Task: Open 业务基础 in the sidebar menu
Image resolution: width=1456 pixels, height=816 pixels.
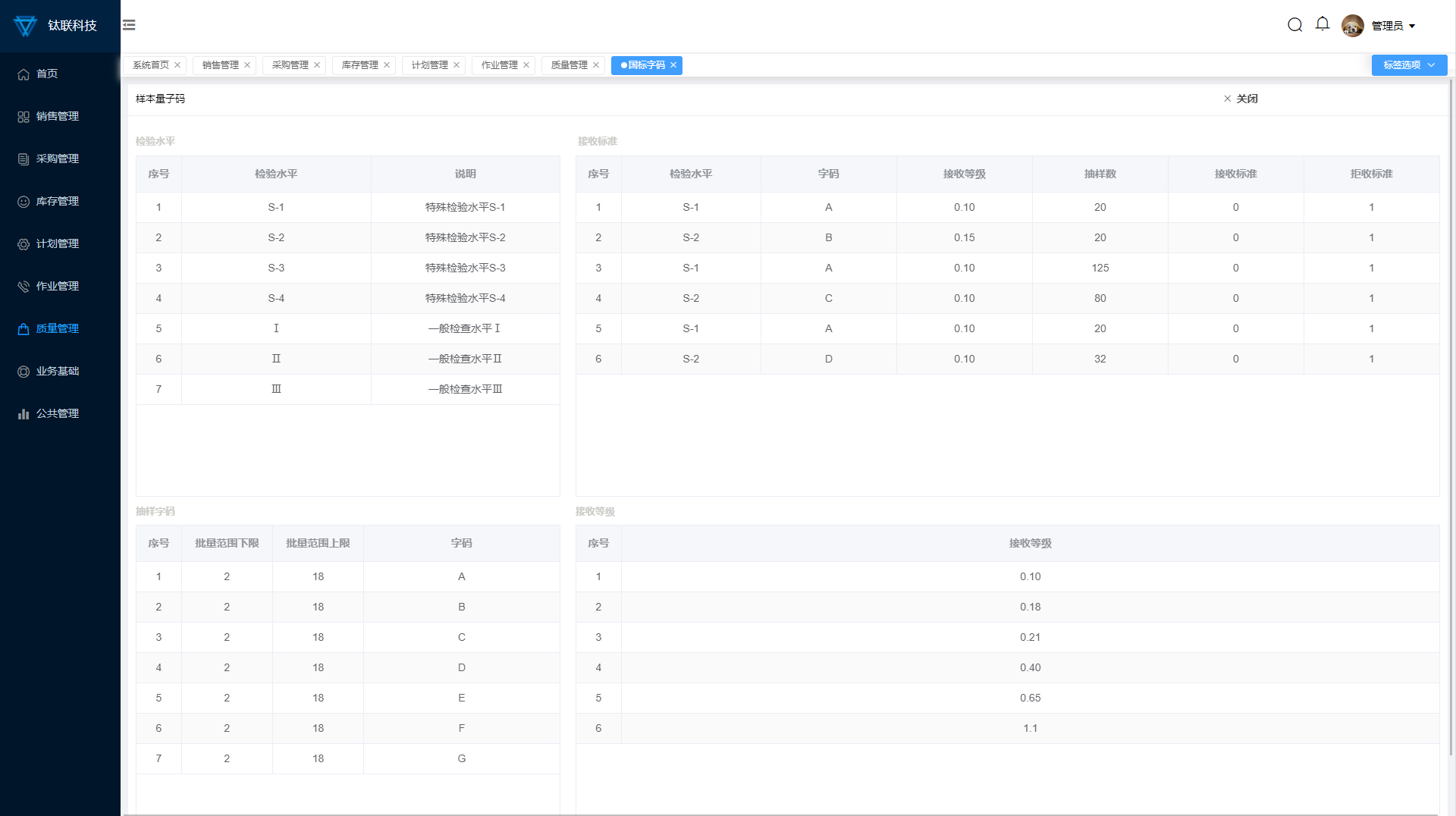Action: coord(60,371)
